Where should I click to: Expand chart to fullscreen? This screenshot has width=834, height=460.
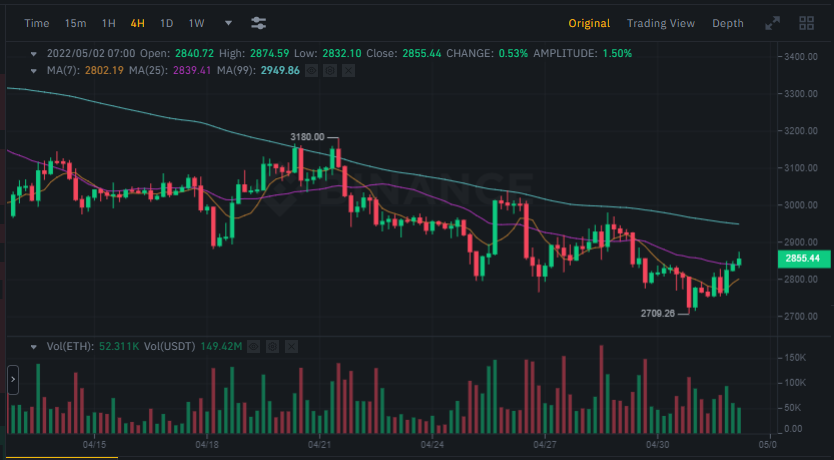[772, 23]
